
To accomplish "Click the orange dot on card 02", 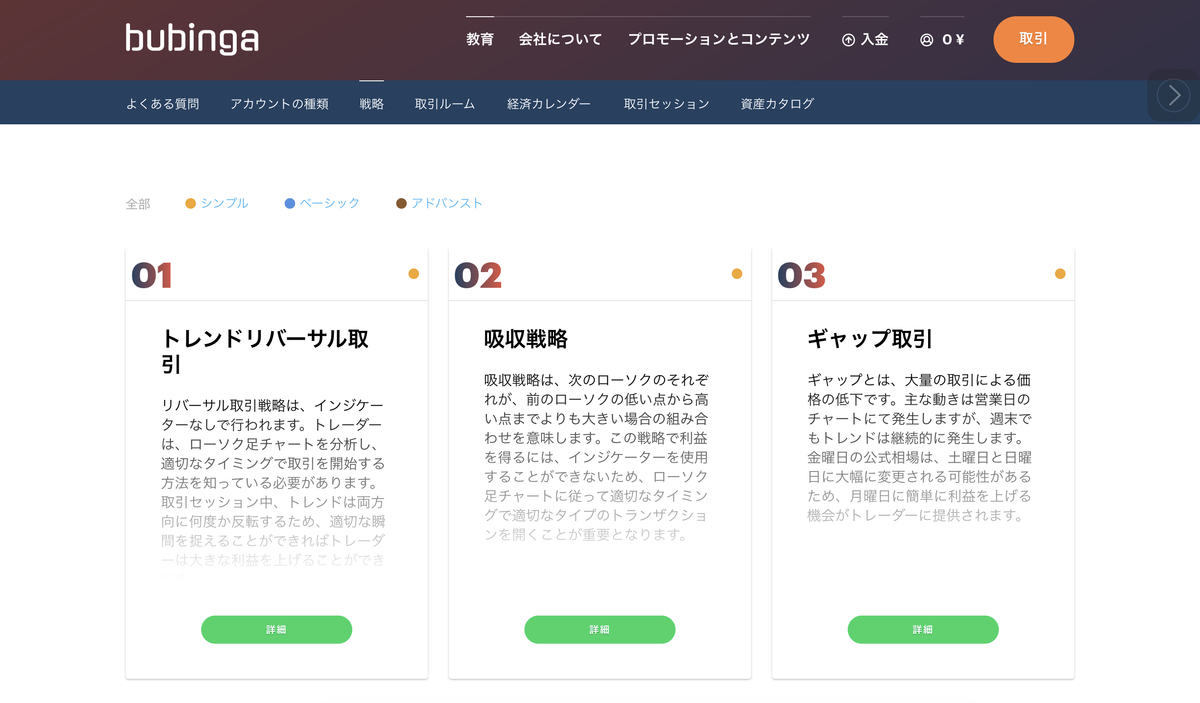I will click(737, 274).
